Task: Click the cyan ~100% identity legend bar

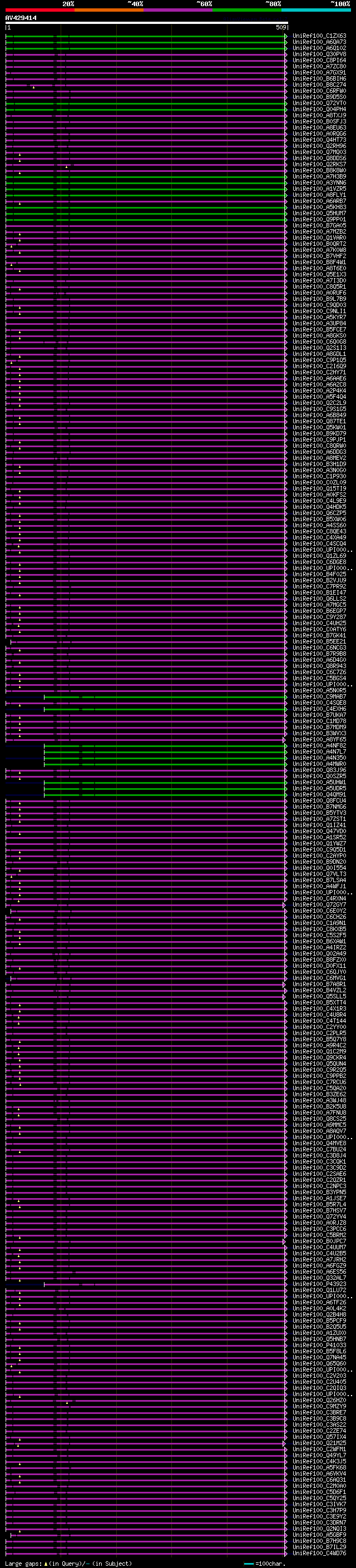Action: [316, 10]
